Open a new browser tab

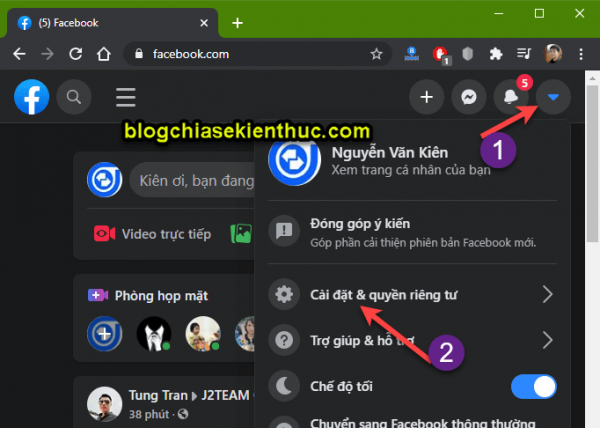tap(237, 23)
